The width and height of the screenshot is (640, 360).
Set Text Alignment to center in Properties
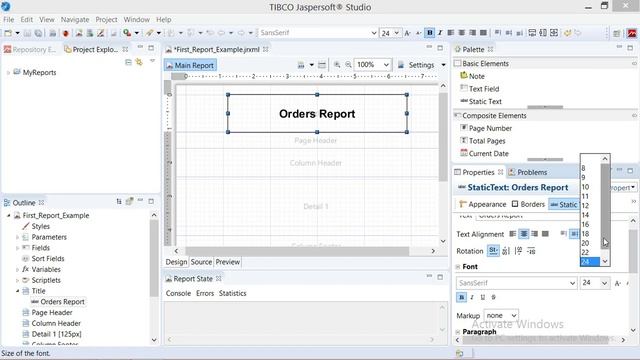coord(524,234)
